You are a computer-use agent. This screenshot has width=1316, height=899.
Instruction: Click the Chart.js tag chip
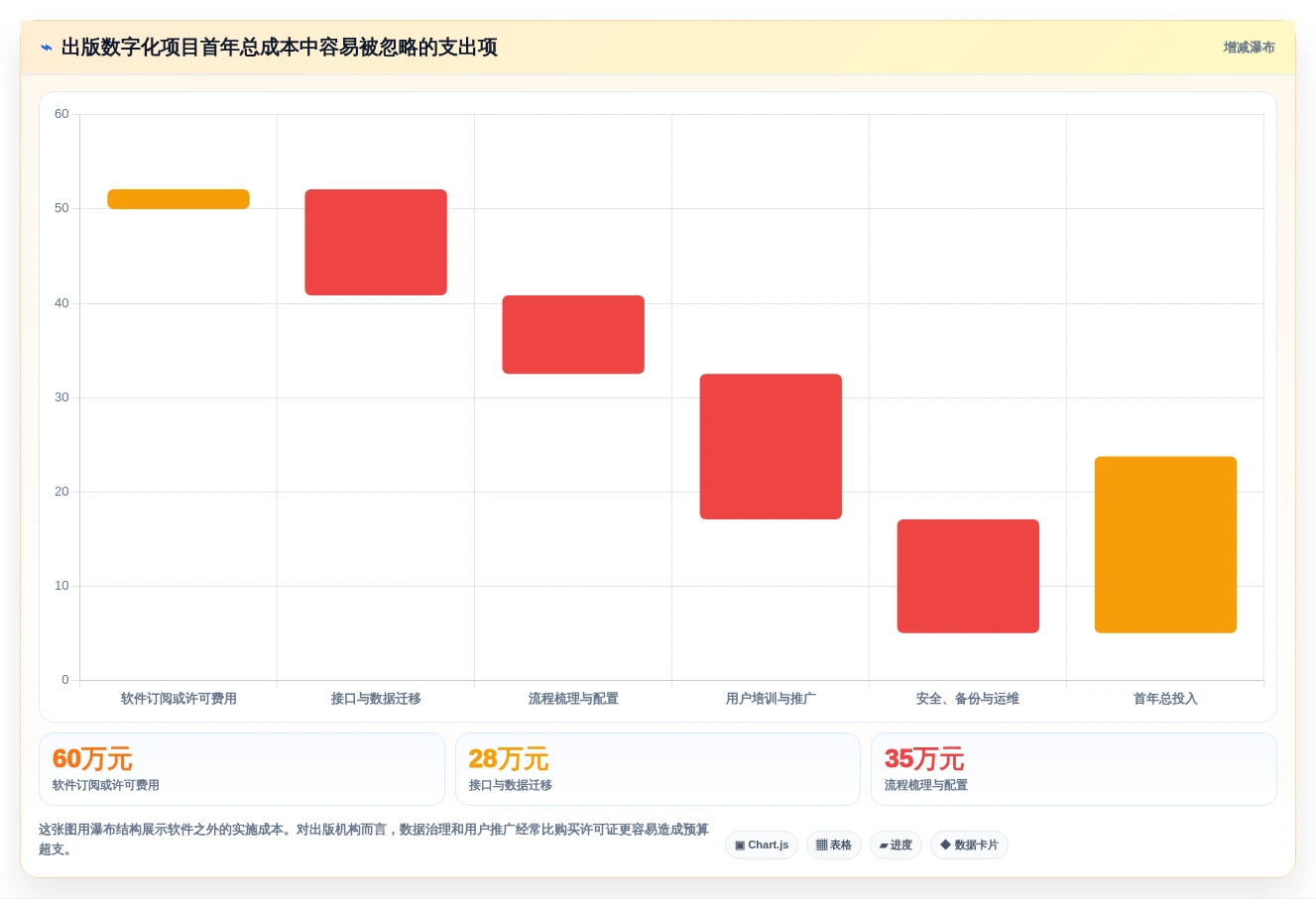(762, 844)
